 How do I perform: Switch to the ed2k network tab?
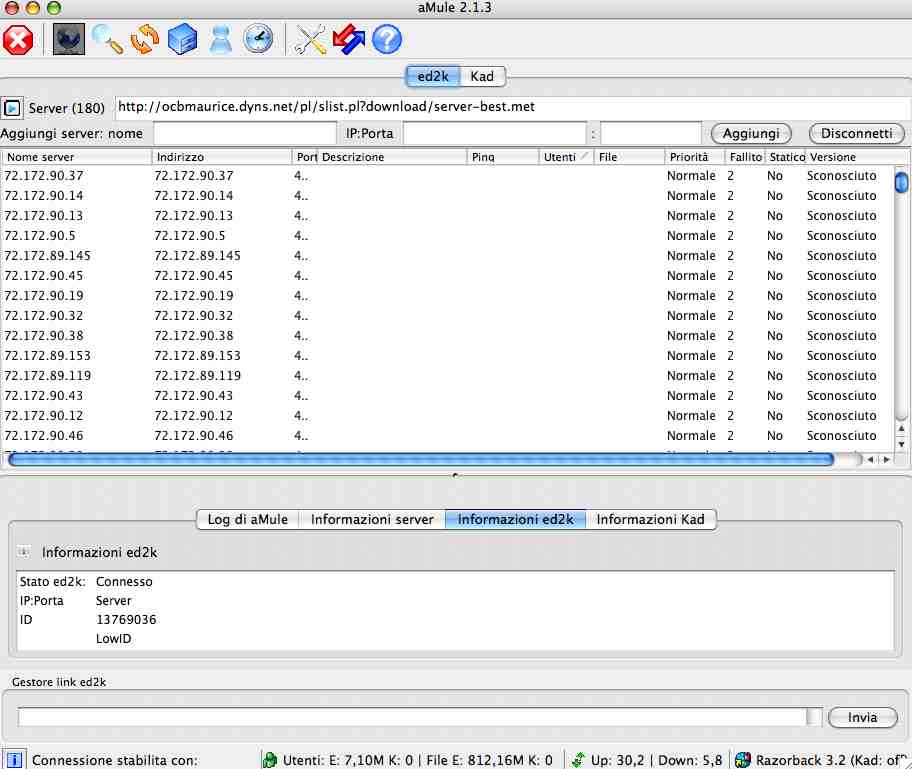point(433,76)
